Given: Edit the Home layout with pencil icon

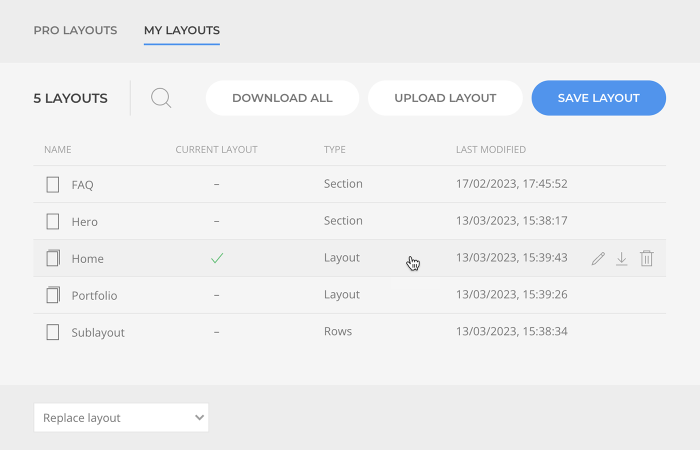Looking at the screenshot, I should pos(598,258).
